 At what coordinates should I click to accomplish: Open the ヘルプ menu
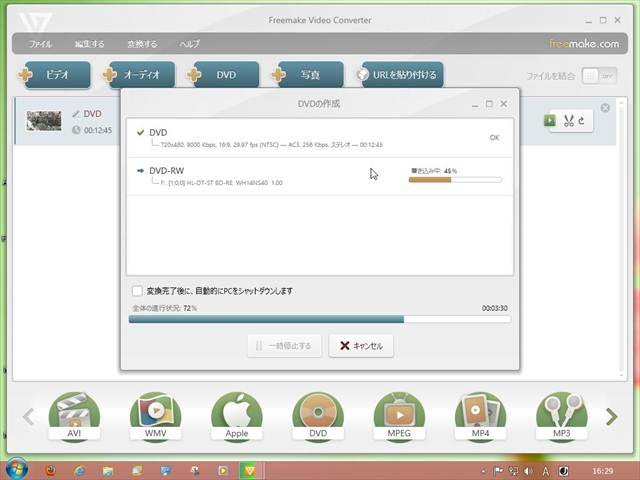click(189, 44)
